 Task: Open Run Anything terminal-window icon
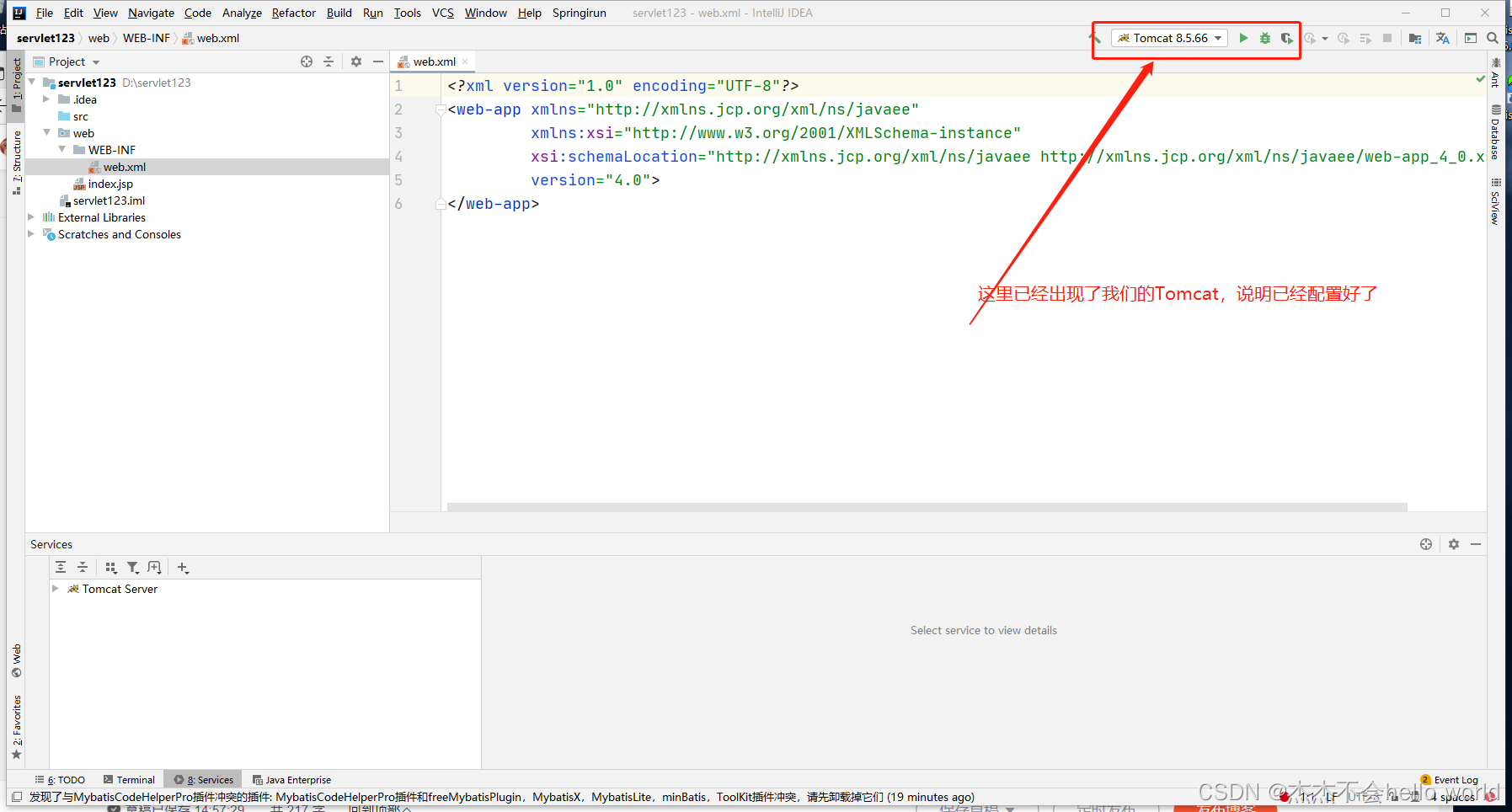pyautogui.click(x=1471, y=38)
